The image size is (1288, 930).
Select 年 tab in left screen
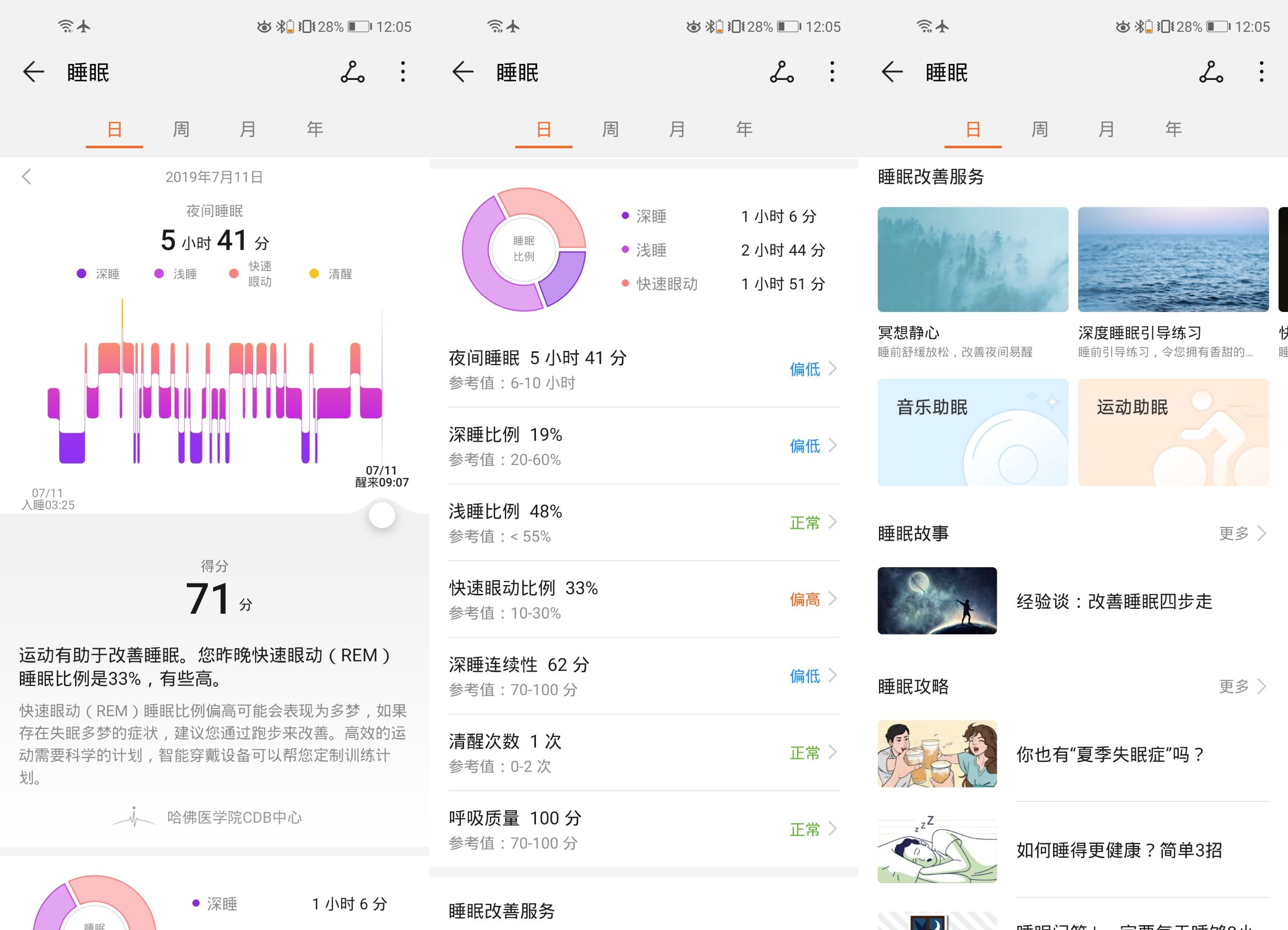(314, 129)
